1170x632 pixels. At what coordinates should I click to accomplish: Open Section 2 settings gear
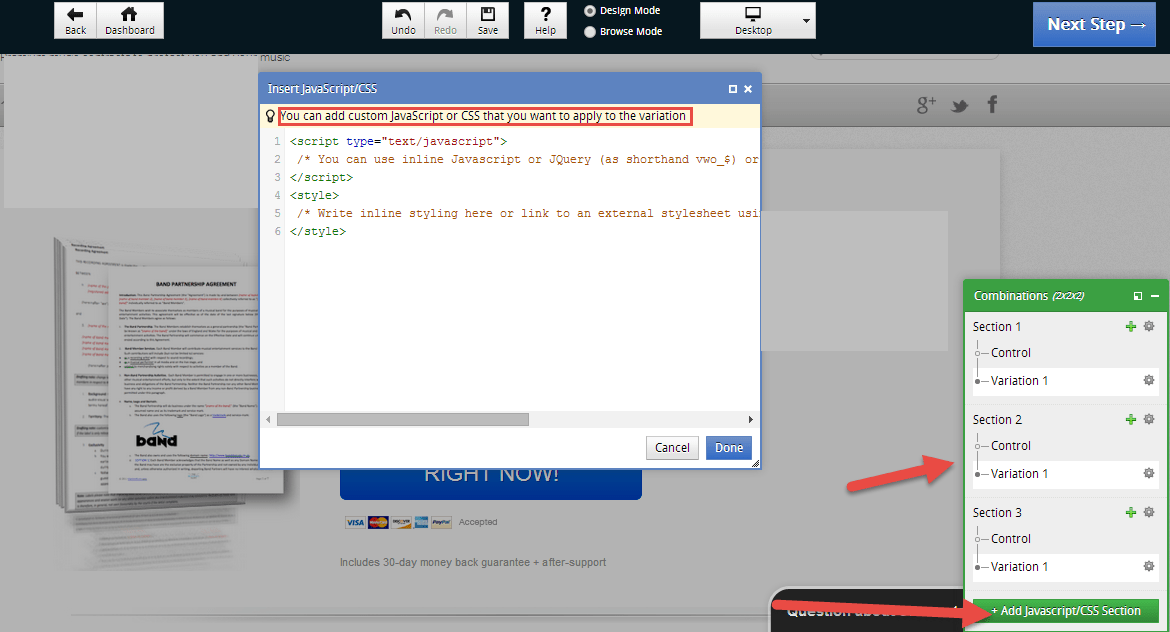pyautogui.click(x=1148, y=419)
